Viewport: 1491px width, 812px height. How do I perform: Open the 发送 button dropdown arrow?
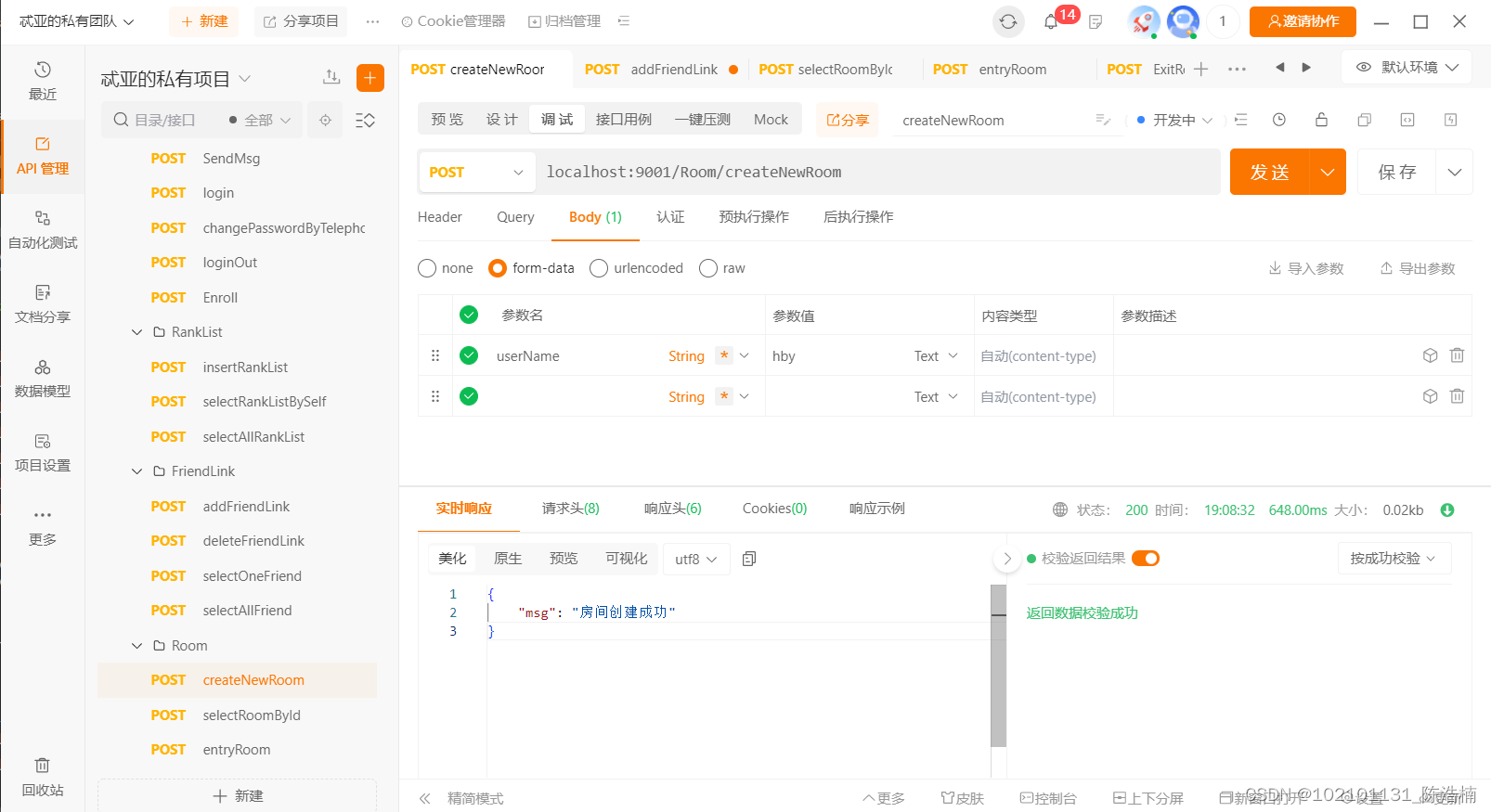coord(1328,172)
